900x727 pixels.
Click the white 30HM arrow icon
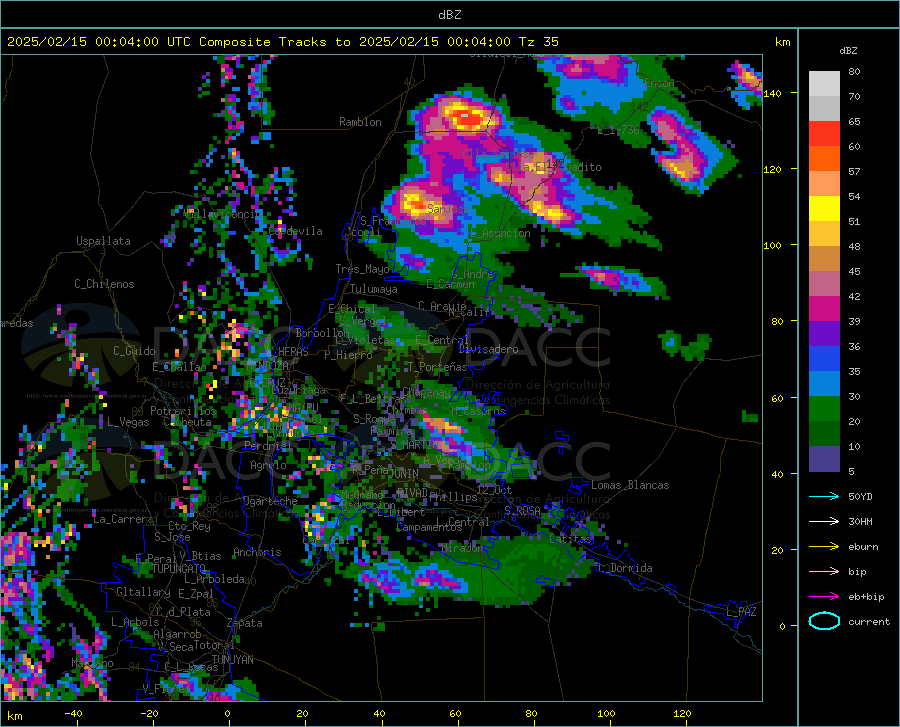[x=824, y=522]
